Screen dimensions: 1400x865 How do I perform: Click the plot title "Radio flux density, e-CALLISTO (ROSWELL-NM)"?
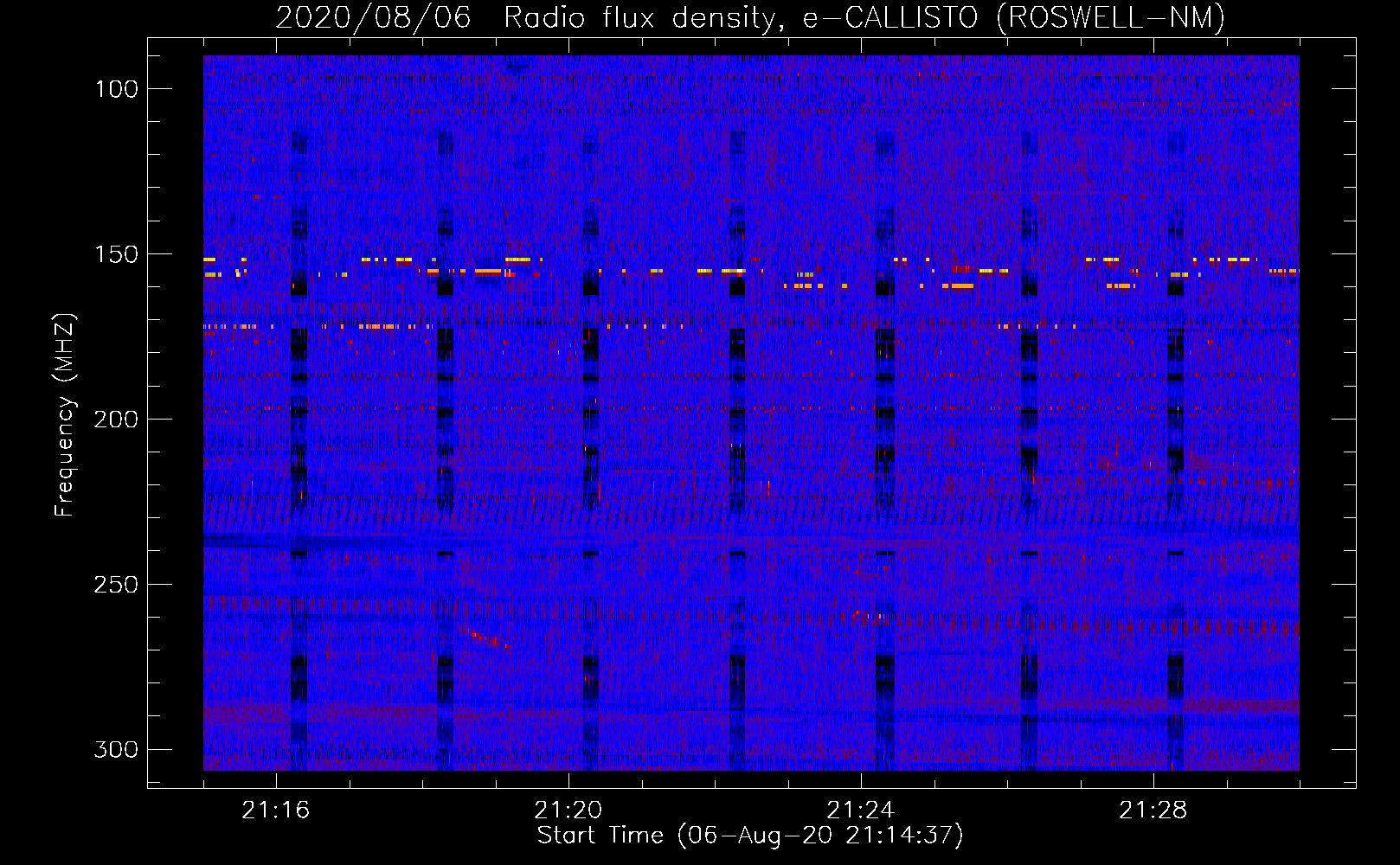864,17
